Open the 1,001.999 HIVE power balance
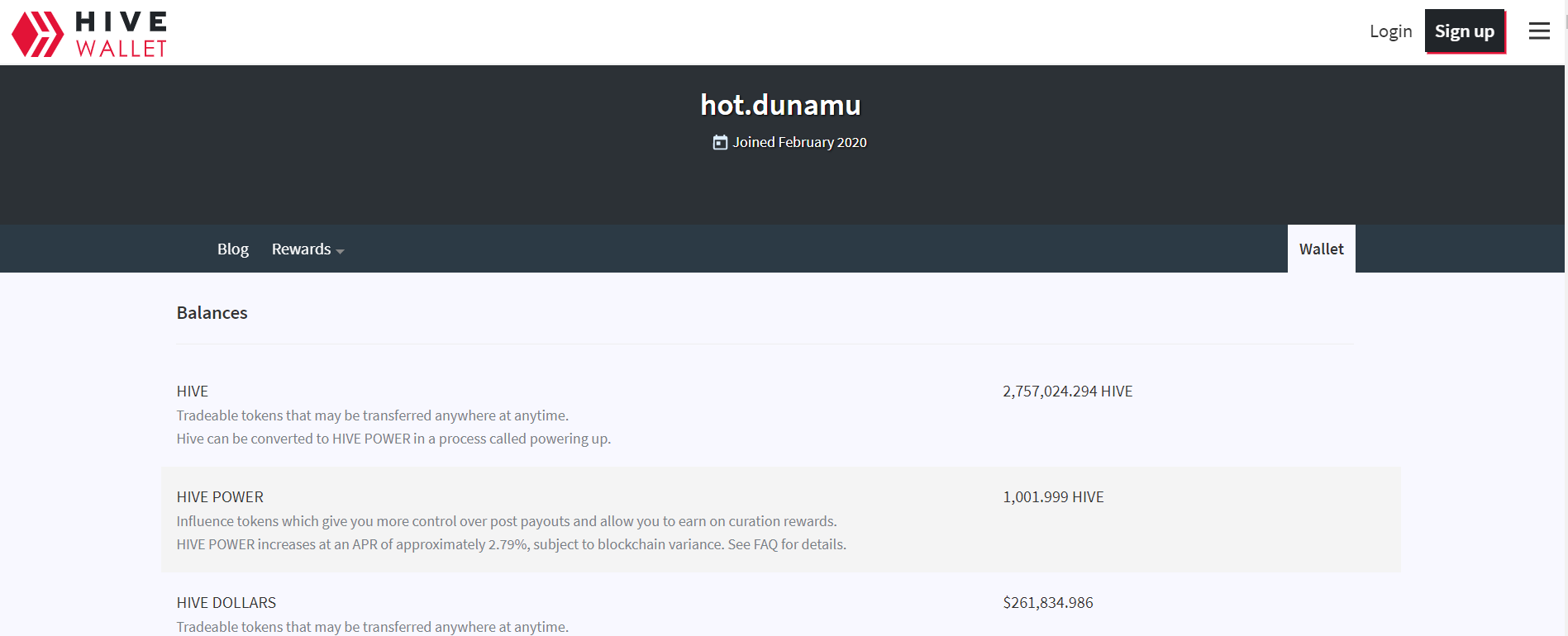The width and height of the screenshot is (1568, 636). point(1053,497)
